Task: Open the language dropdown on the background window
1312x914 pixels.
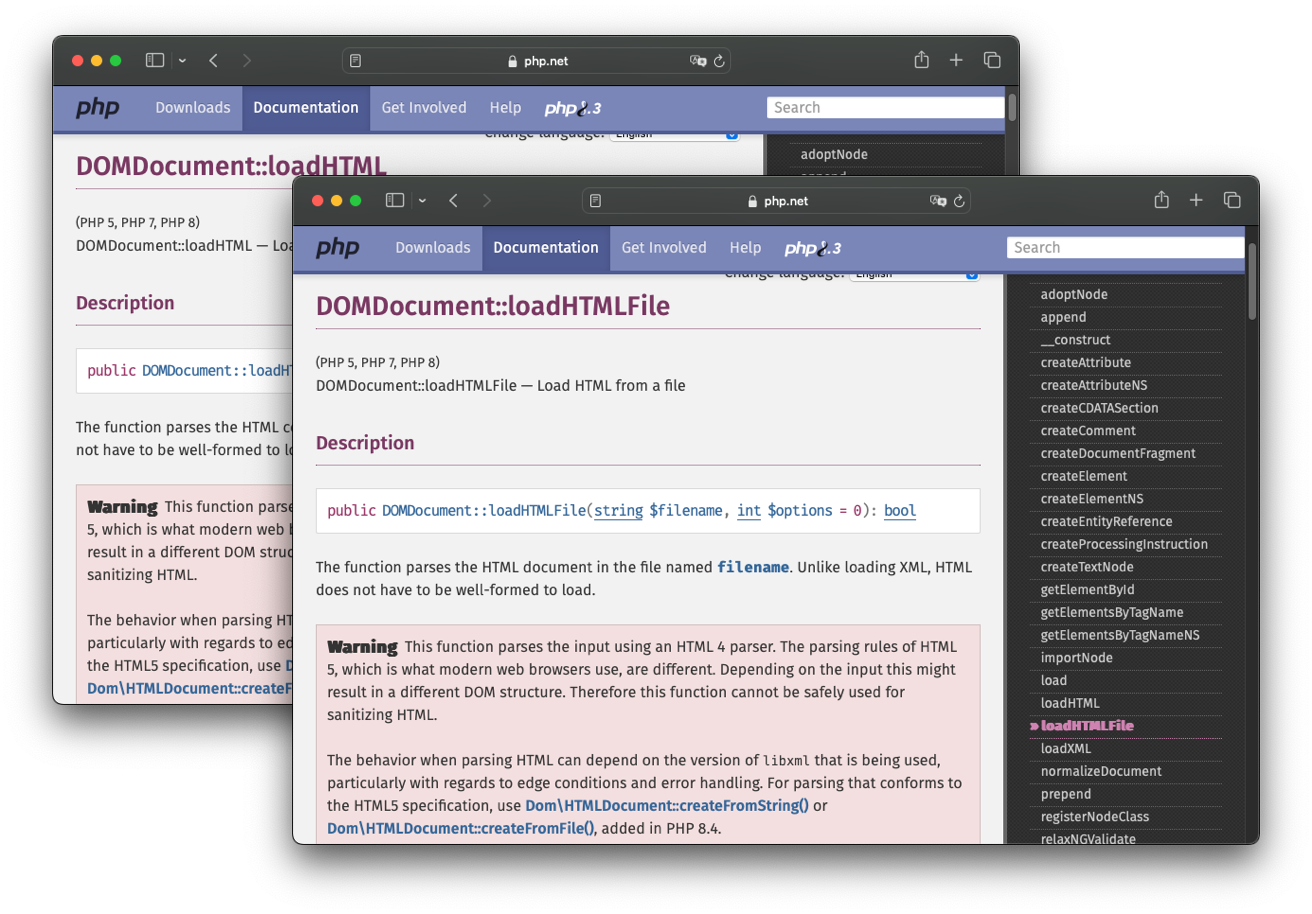Action: click(x=675, y=132)
